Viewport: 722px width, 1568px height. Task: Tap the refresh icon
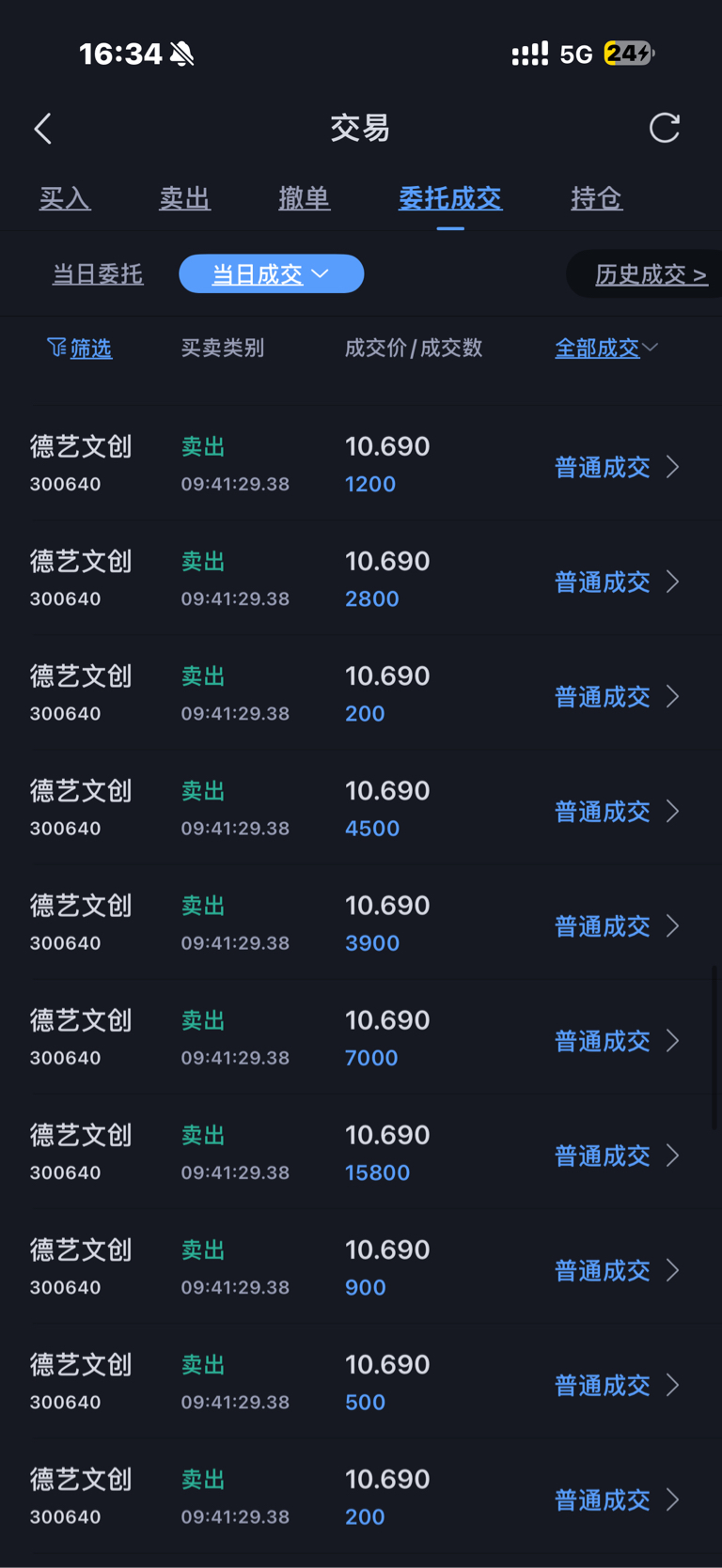pos(665,128)
